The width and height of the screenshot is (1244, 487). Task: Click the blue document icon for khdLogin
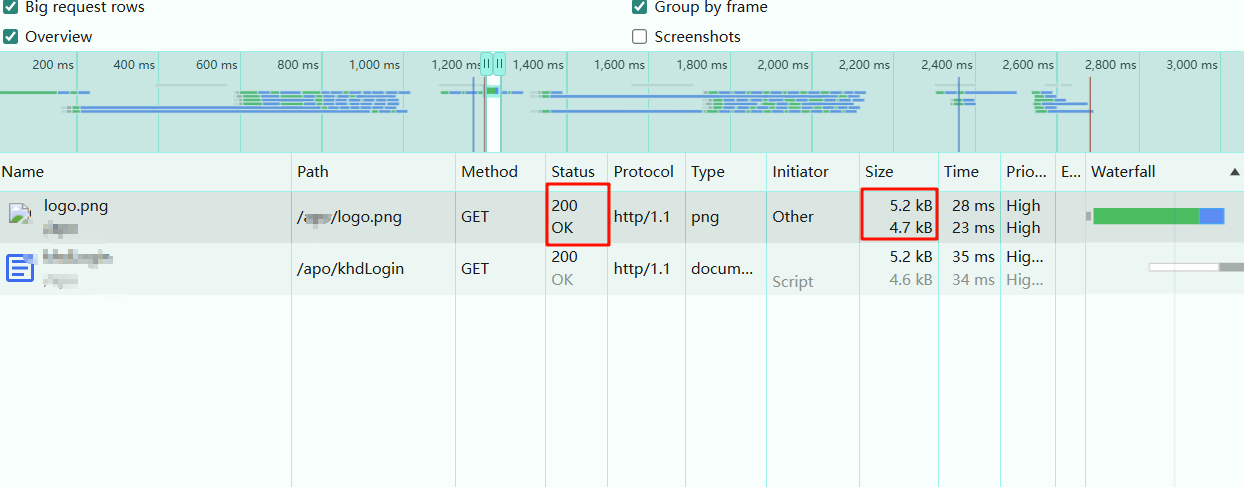20,268
